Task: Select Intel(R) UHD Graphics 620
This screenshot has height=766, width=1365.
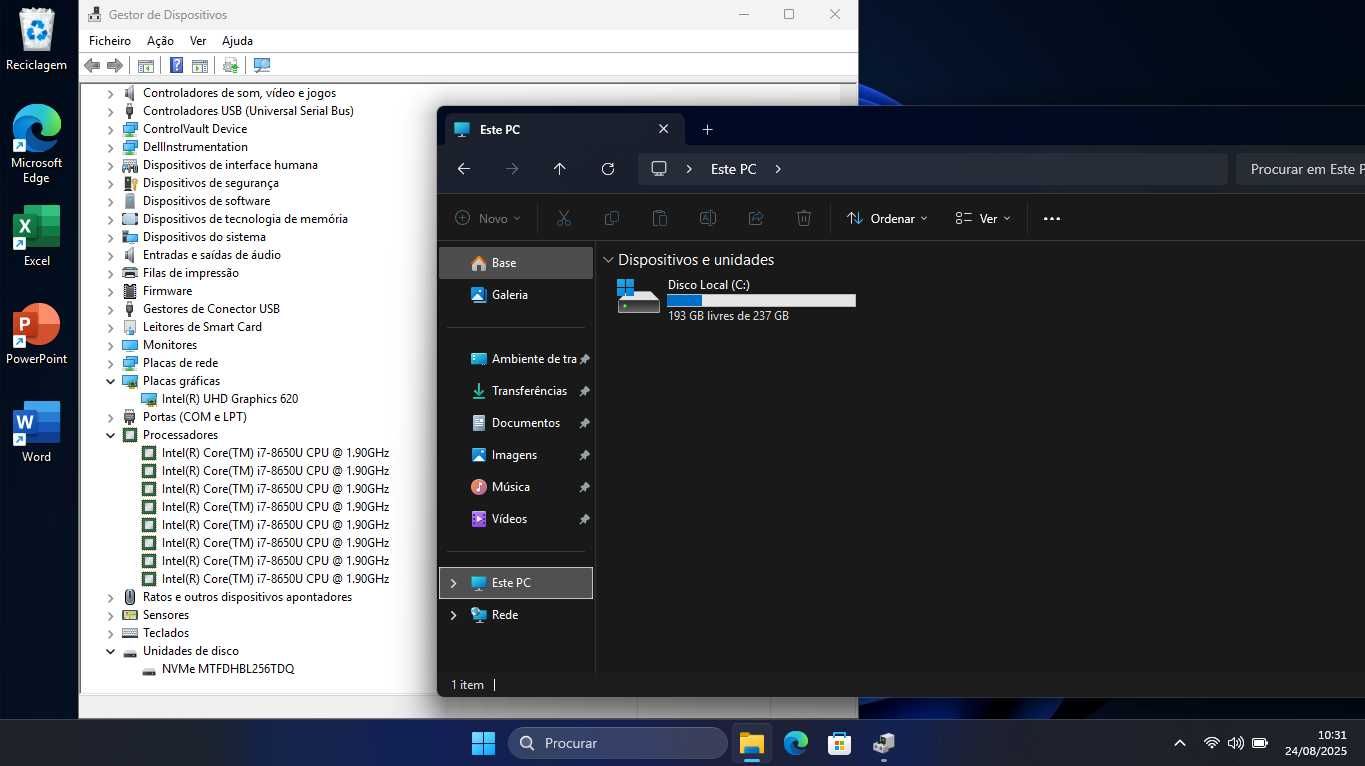Action: click(x=230, y=399)
